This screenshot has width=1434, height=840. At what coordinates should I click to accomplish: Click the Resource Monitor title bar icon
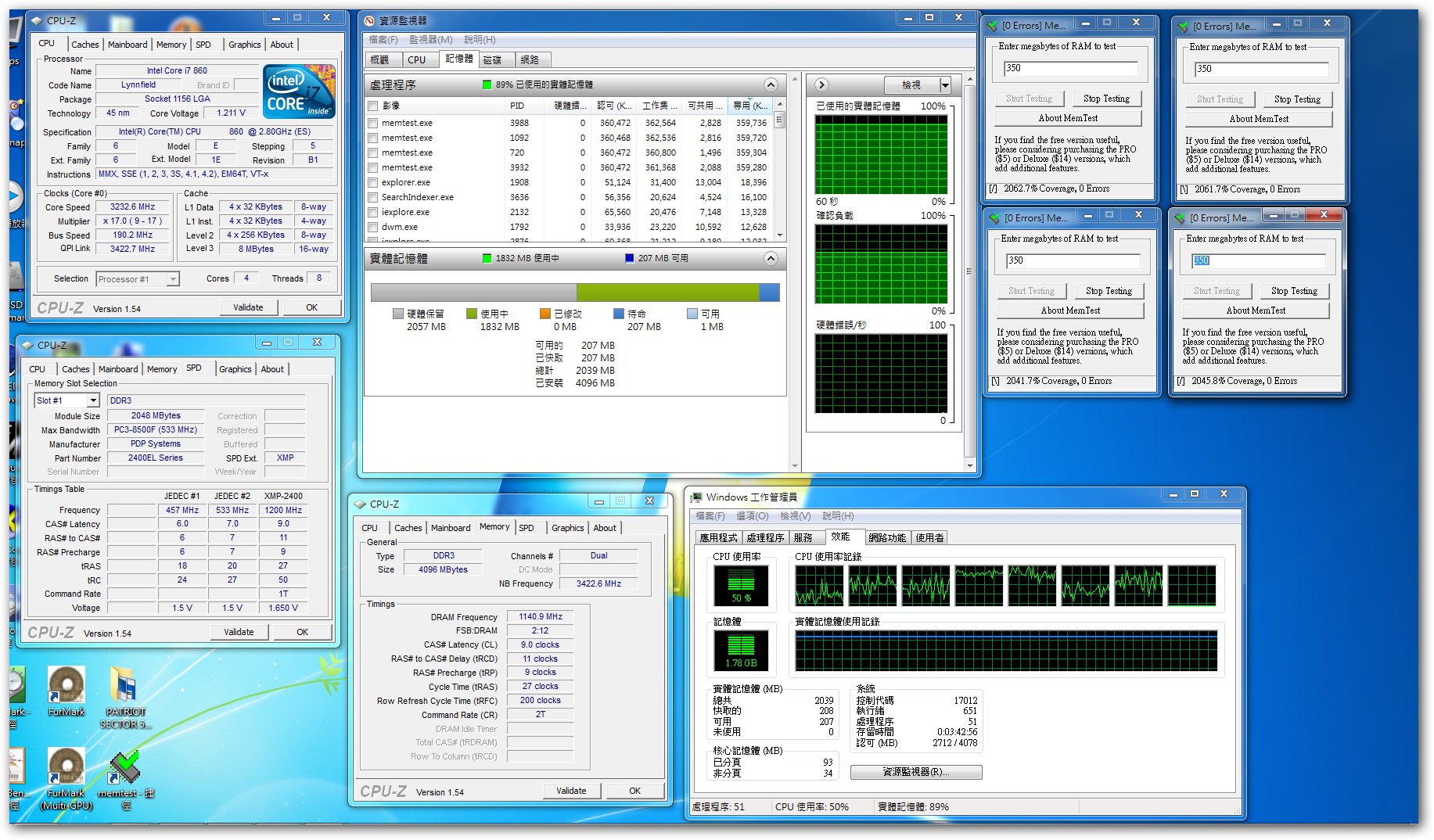370,20
